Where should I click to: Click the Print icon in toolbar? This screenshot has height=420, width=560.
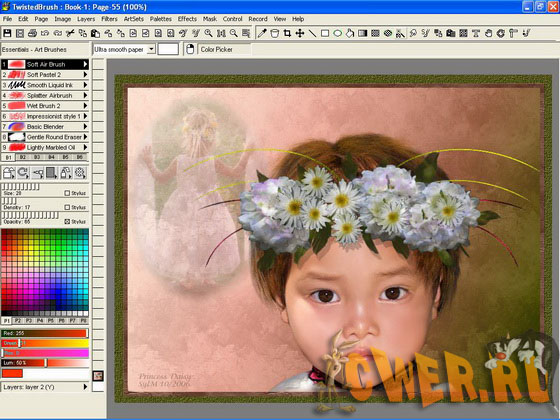tap(32, 34)
